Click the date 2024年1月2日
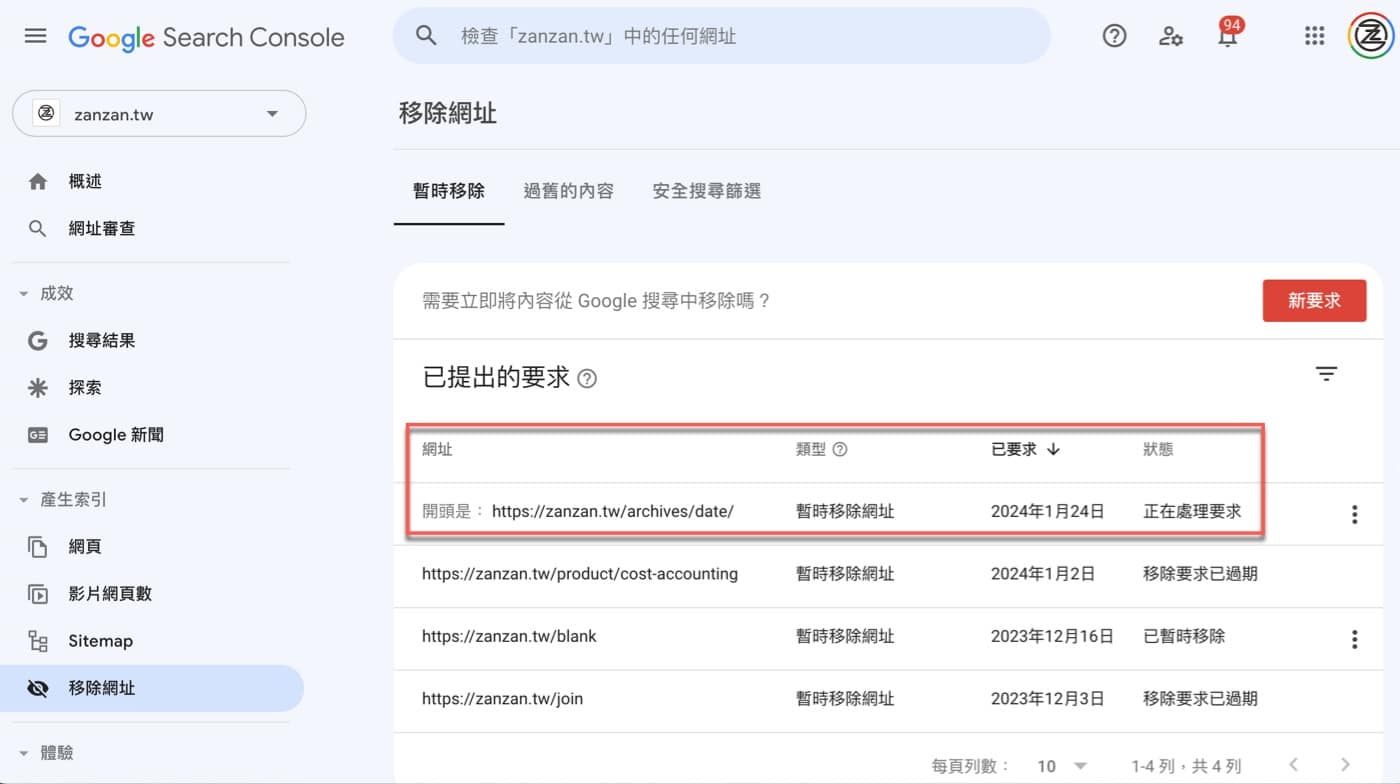Screen dimensions: 1400x784 [1043, 574]
